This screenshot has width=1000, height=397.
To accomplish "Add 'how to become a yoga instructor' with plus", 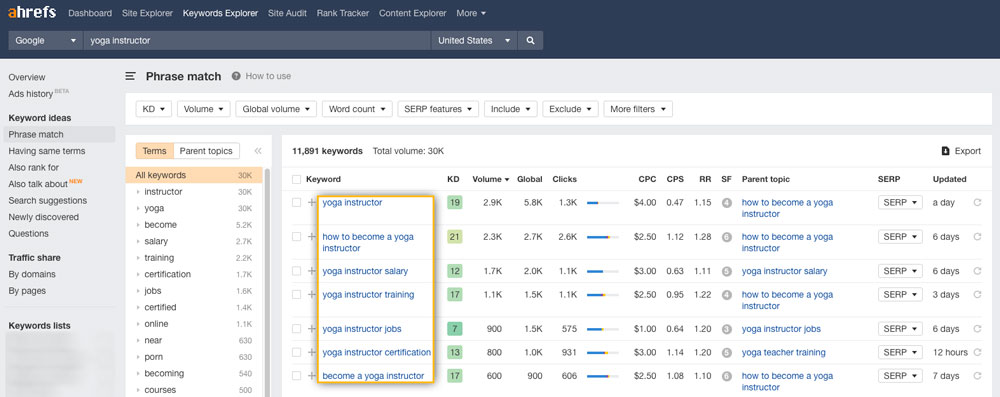I will coord(311,236).
